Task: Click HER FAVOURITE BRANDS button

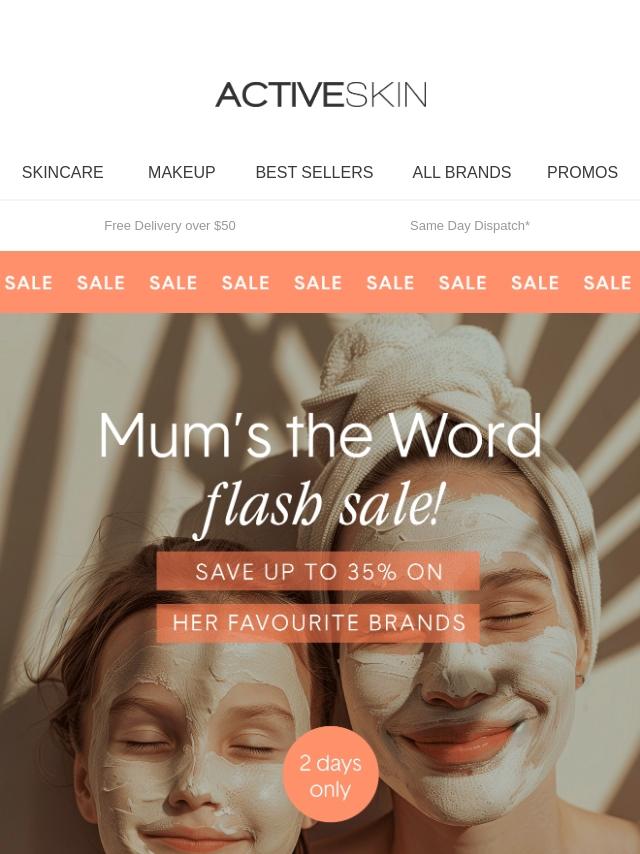Action: [318, 623]
